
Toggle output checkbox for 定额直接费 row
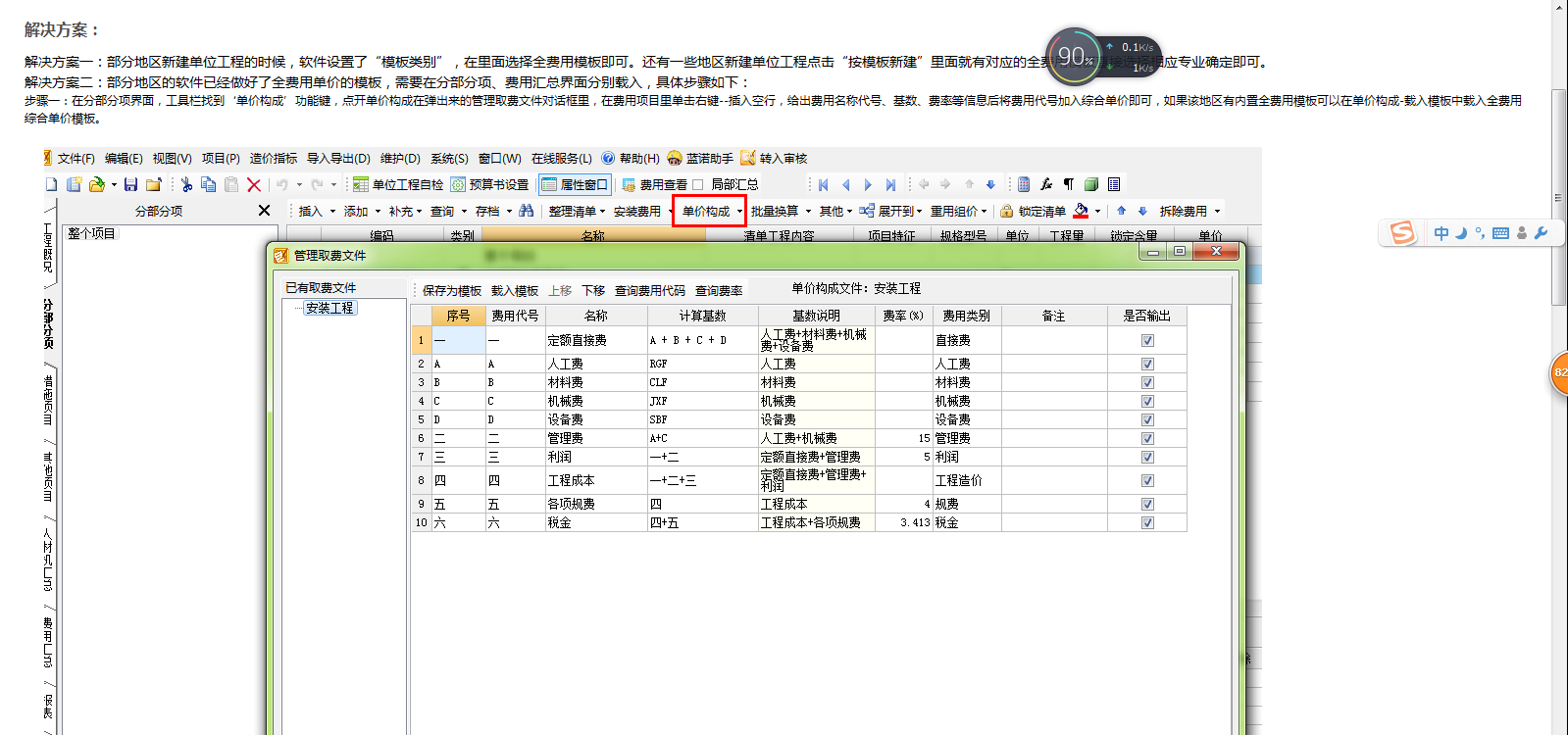pos(1147,341)
